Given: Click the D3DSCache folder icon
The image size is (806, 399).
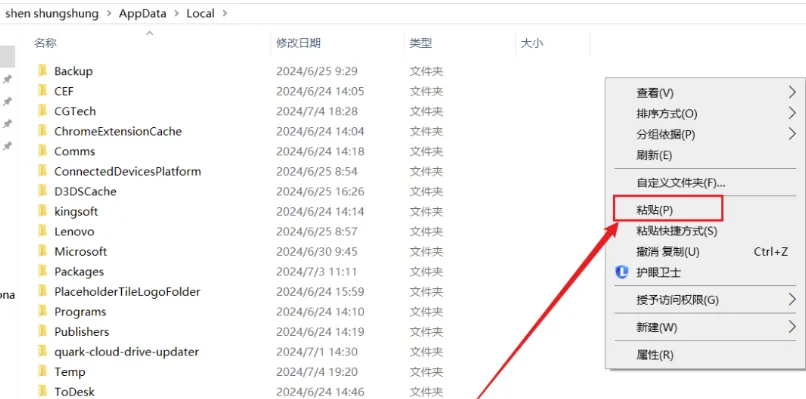Looking at the screenshot, I should (43, 191).
